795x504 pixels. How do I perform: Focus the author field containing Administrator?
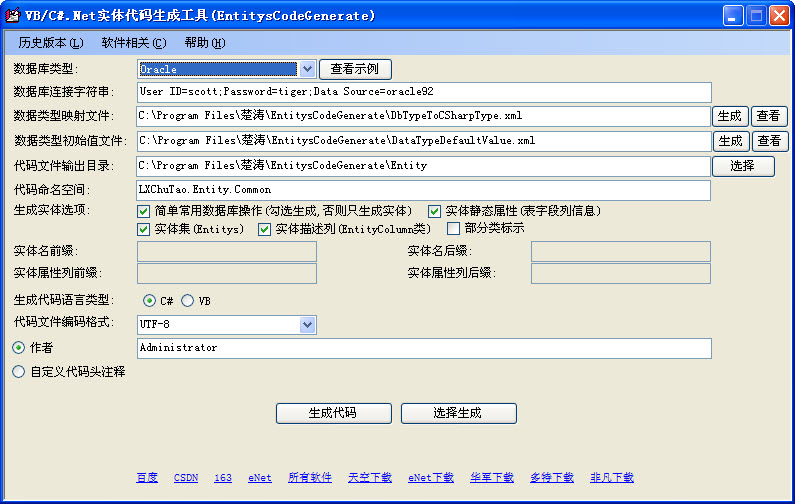coord(424,348)
